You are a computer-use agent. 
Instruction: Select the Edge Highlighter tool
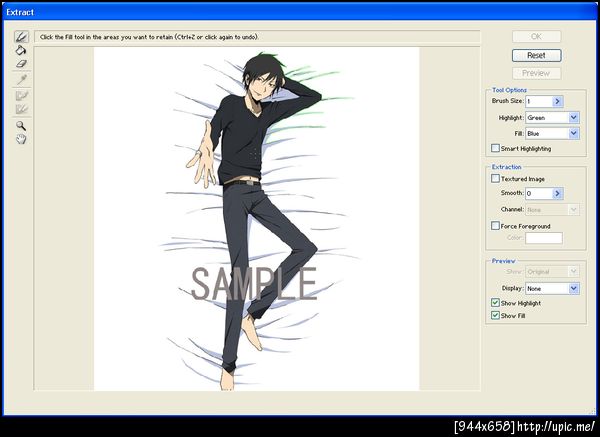click(21, 37)
